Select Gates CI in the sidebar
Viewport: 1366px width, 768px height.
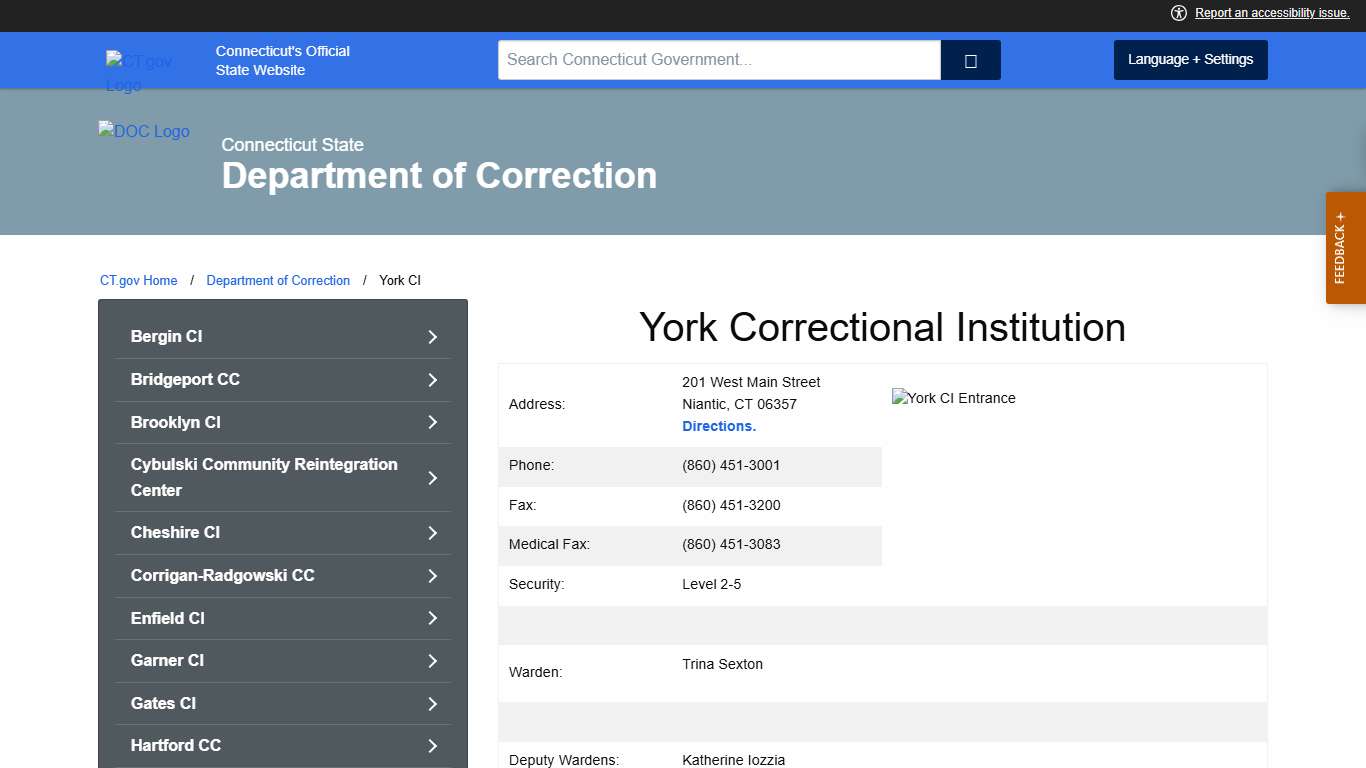(x=282, y=703)
